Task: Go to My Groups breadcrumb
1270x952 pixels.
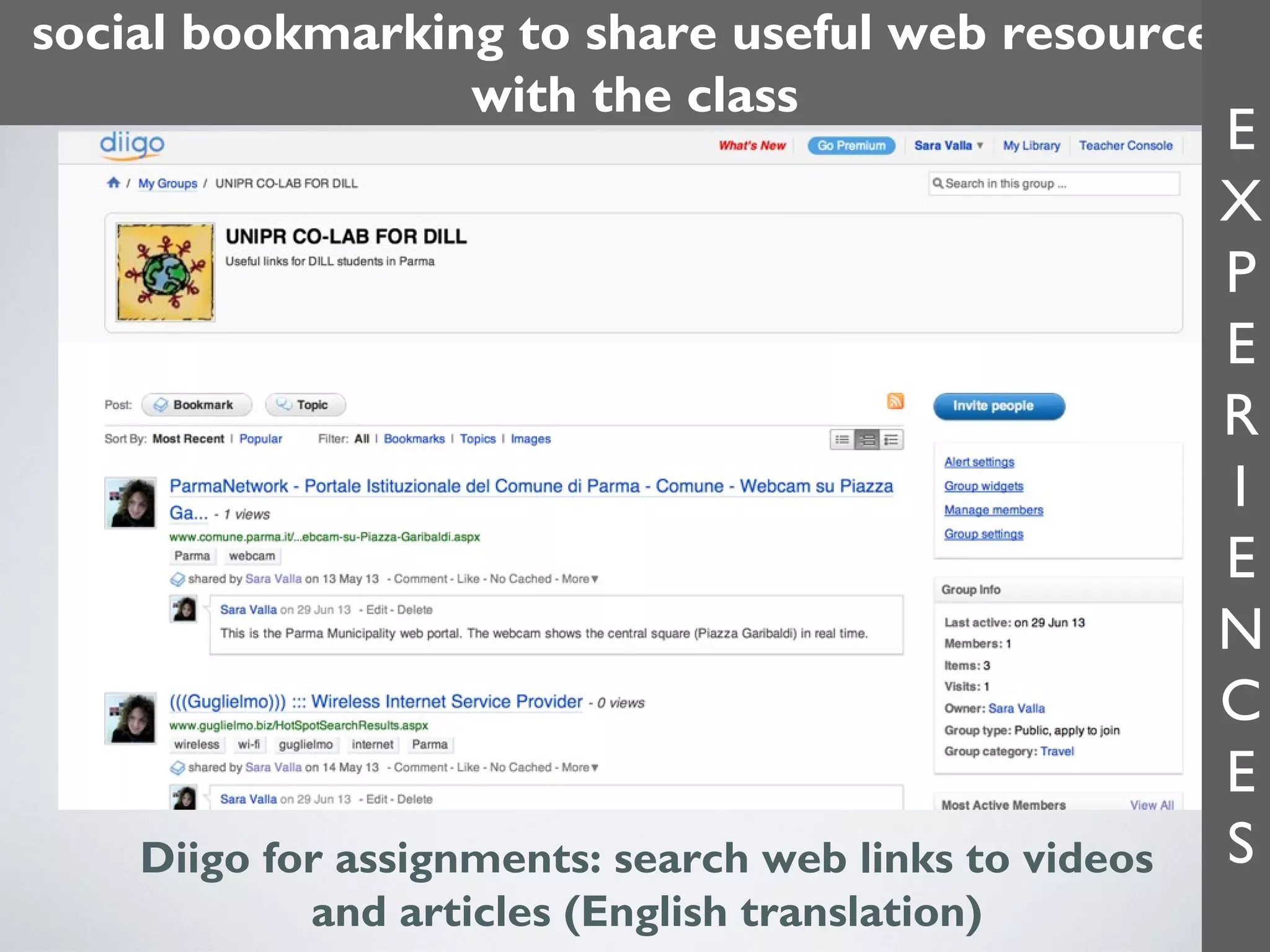Action: click(x=167, y=183)
